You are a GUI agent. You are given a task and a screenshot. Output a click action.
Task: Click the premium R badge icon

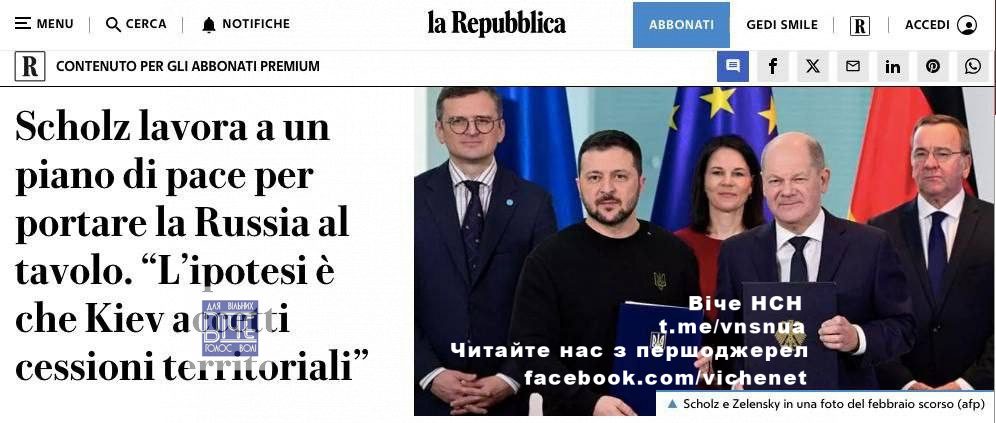(x=30, y=66)
